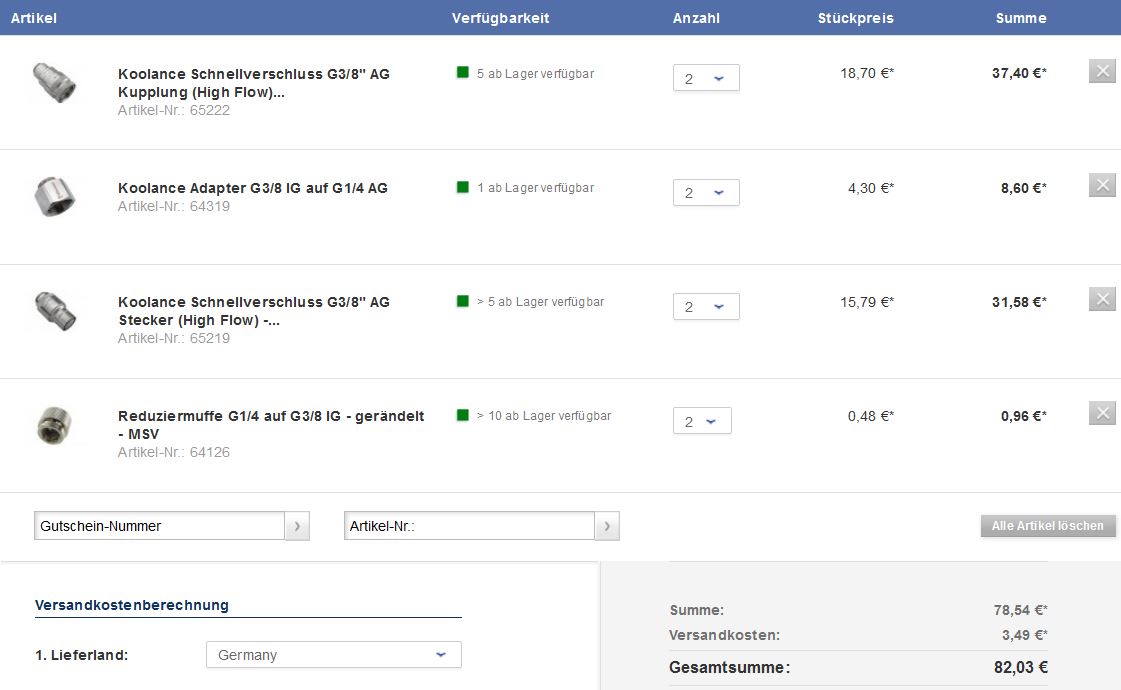Expand the Lieferland Germany dropdown
Image resolution: width=1121 pixels, height=690 pixels.
pyautogui.click(x=334, y=655)
